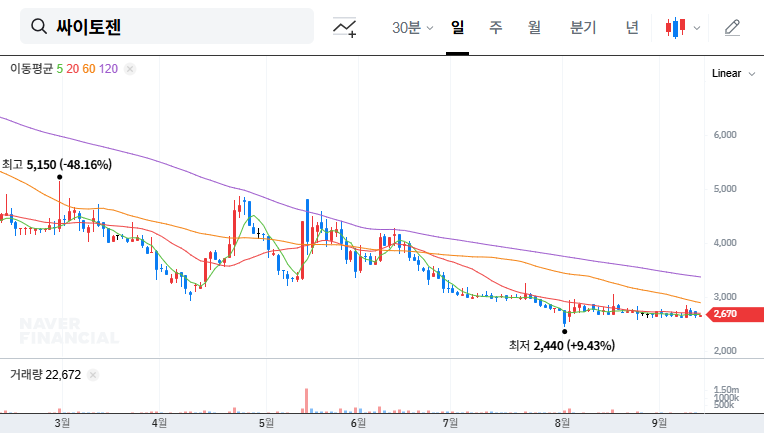This screenshot has width=764, height=433.
Task: Click the 최고 5,150 high marker label
Action: pyautogui.click(x=57, y=165)
